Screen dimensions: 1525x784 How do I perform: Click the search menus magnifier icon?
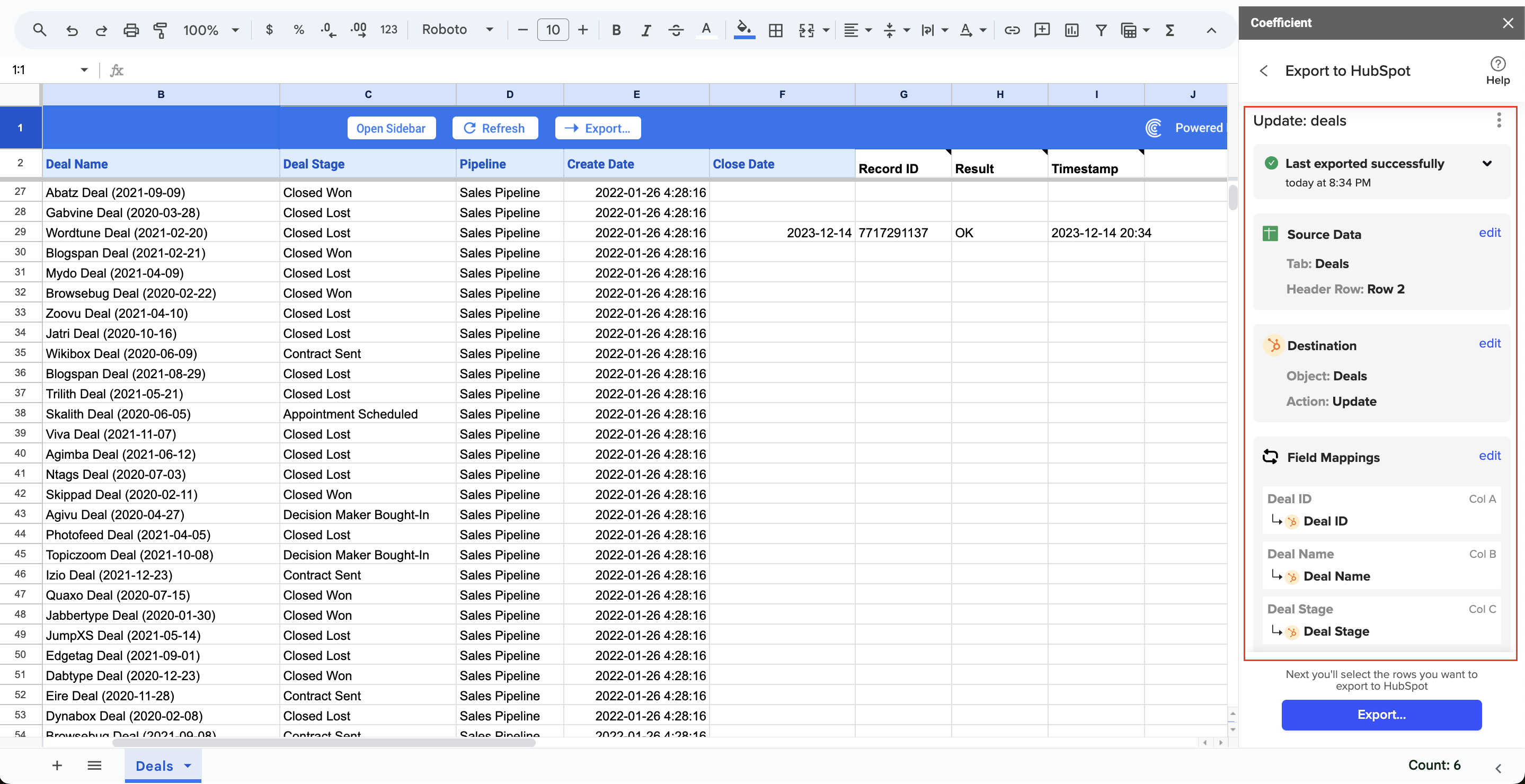pyautogui.click(x=40, y=30)
